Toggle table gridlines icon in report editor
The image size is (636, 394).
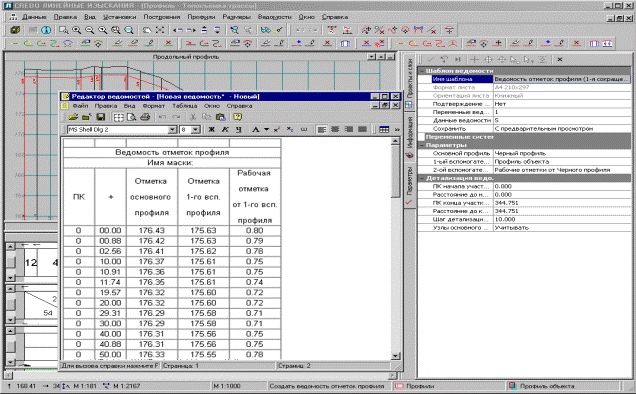[118, 117]
